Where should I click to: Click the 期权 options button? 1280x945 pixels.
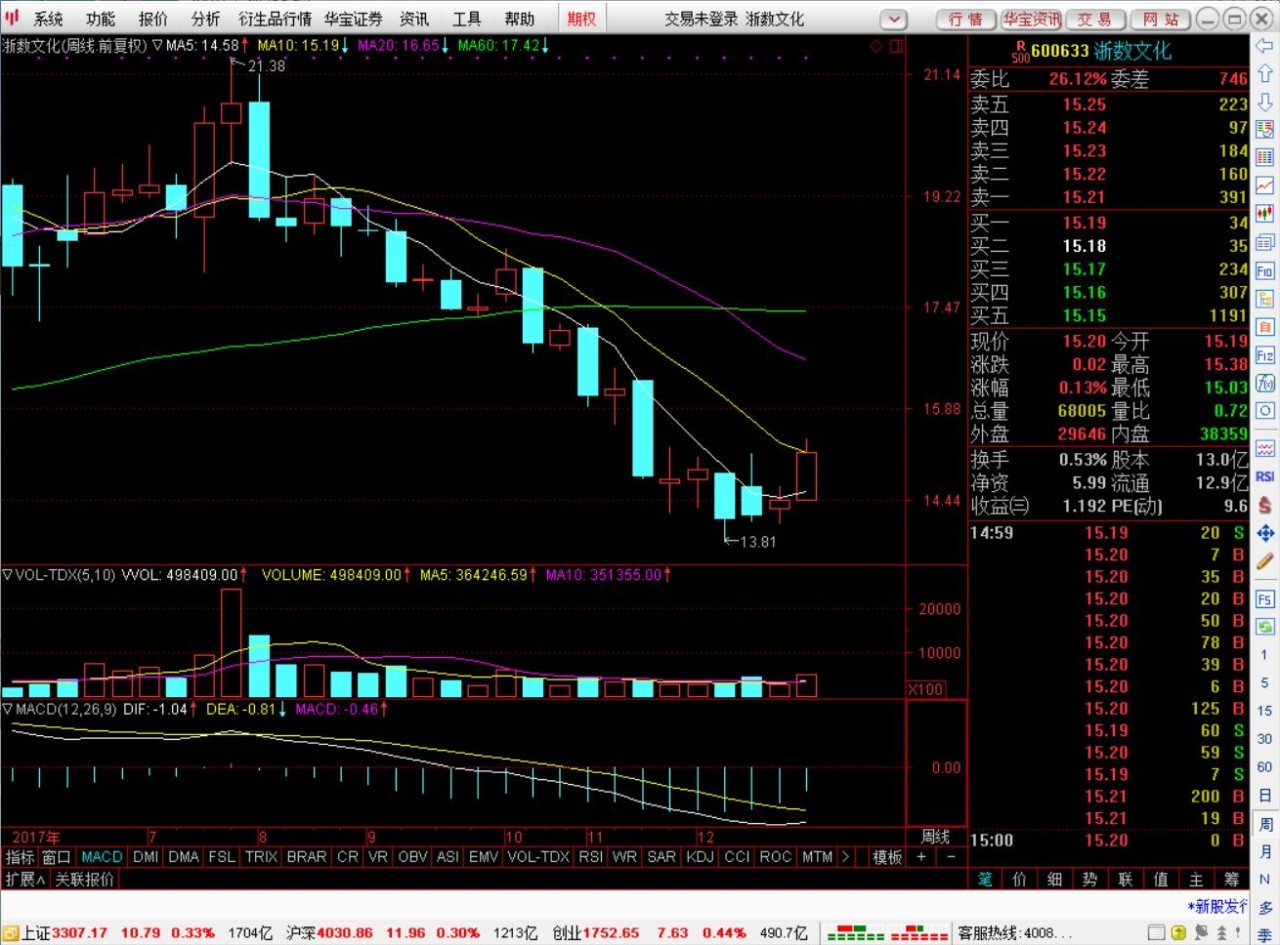(x=581, y=19)
